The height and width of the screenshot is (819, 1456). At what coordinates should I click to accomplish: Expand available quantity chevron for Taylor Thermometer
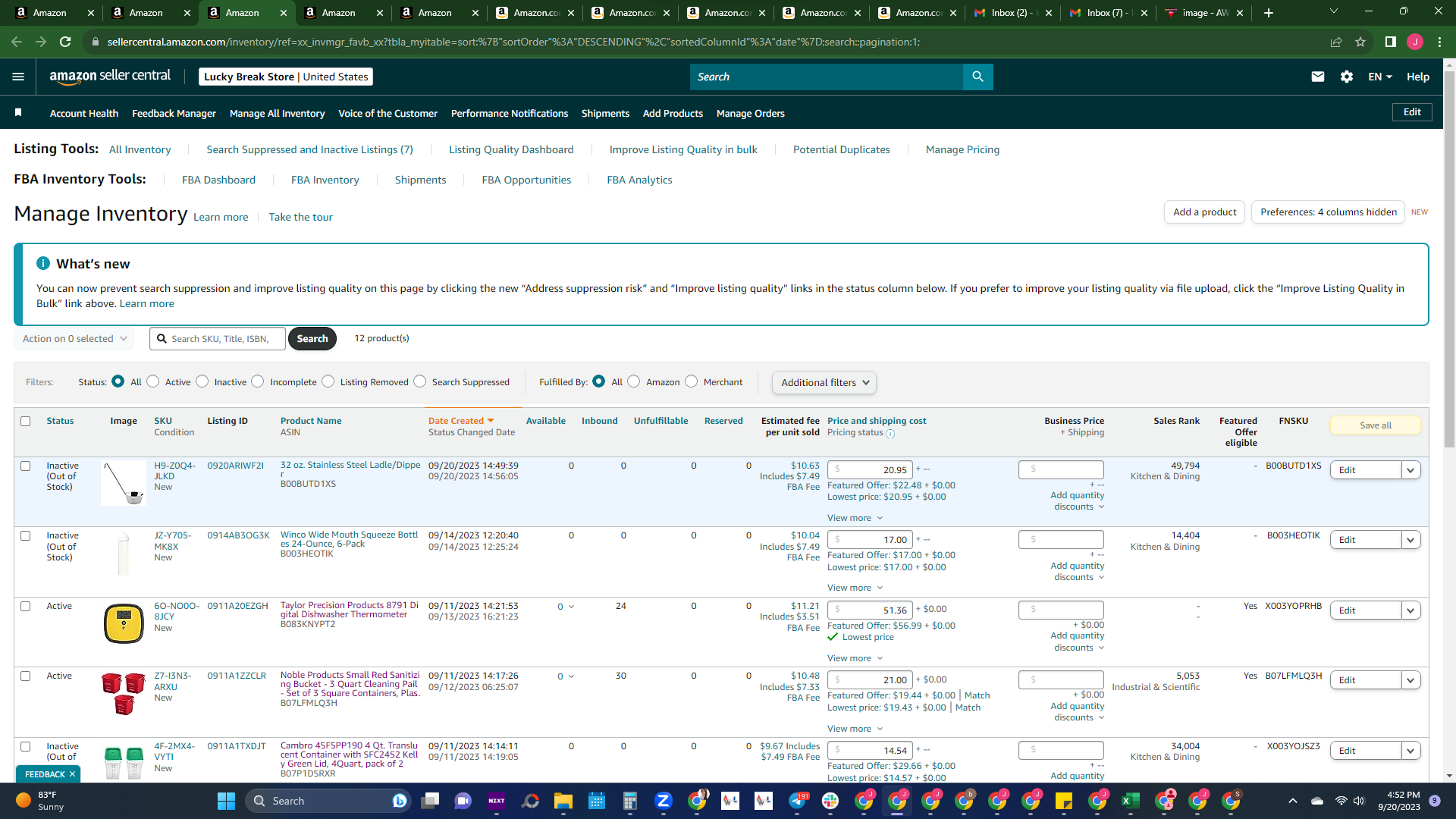click(571, 607)
